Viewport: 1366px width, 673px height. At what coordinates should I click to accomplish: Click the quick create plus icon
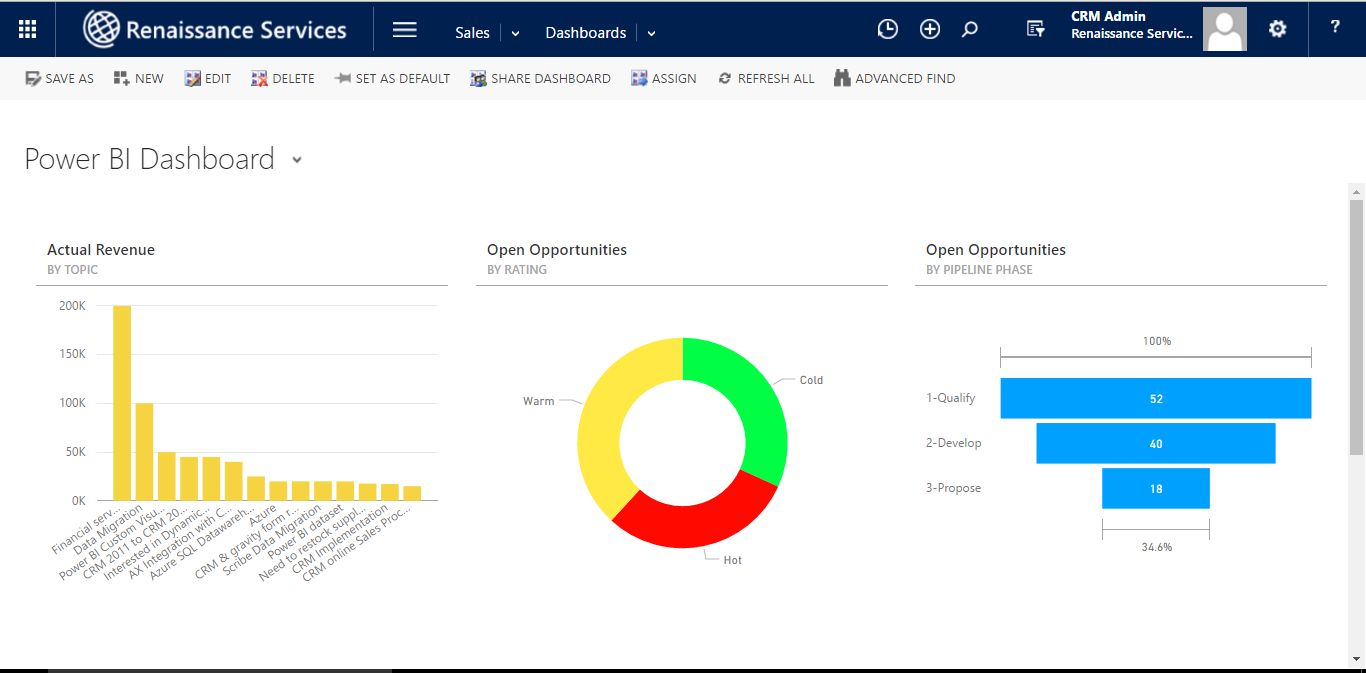[x=930, y=29]
